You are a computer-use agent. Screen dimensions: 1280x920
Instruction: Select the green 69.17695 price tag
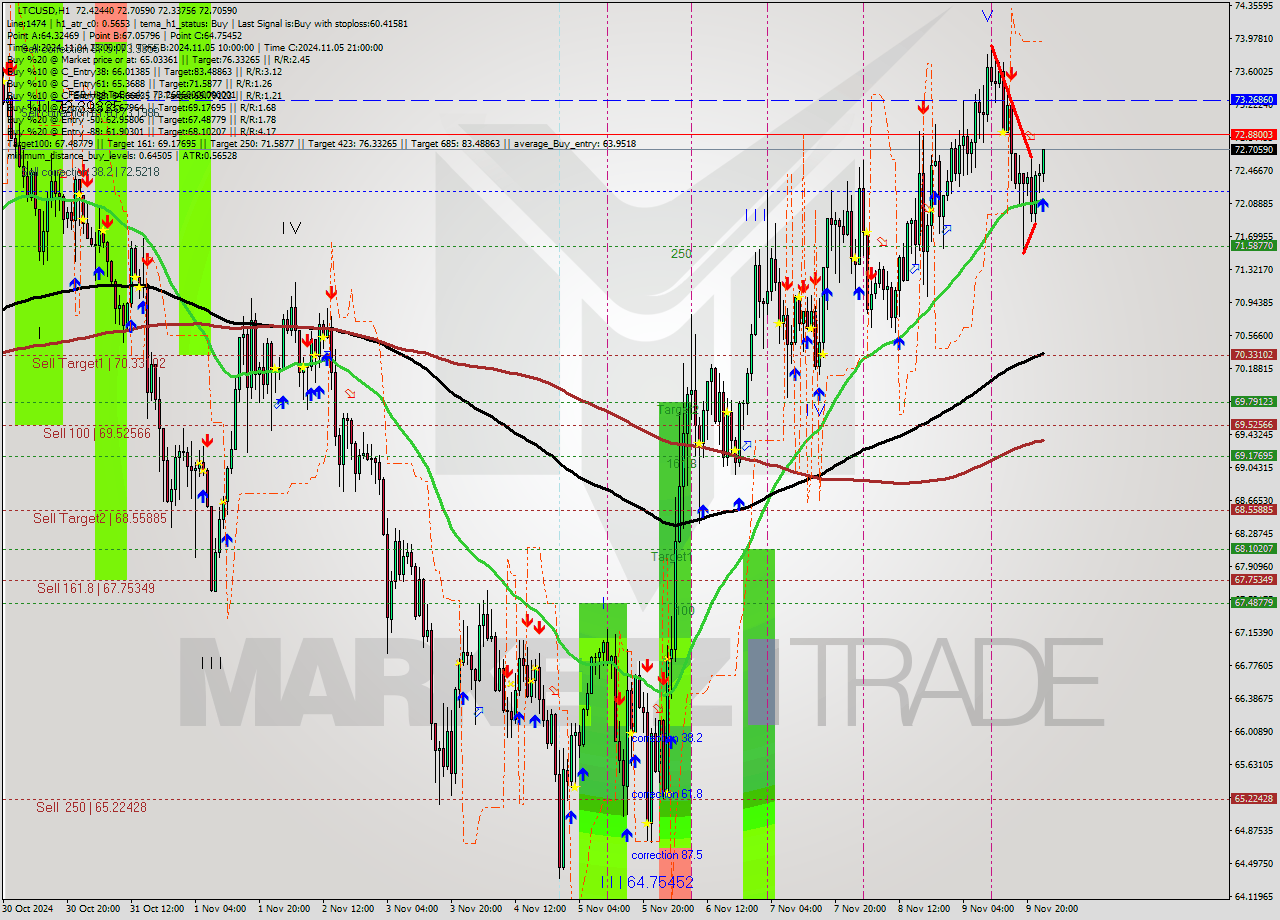click(x=1253, y=455)
